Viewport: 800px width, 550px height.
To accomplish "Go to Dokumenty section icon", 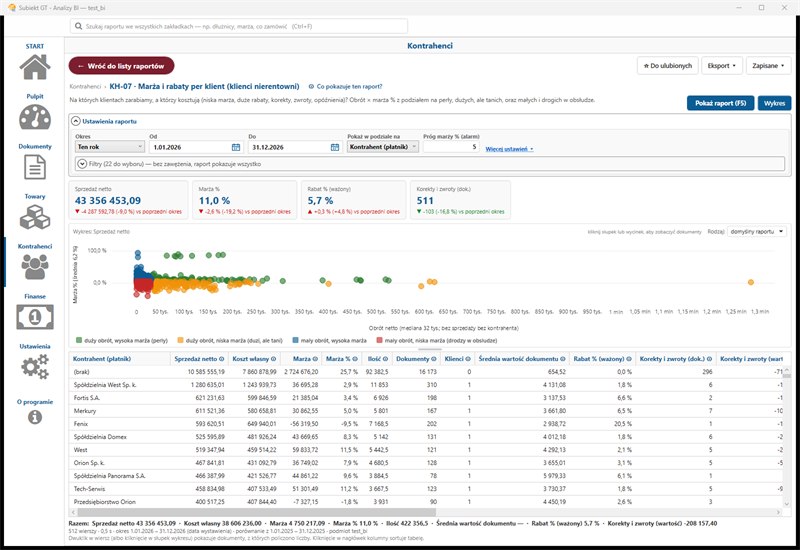I will tap(35, 167).
